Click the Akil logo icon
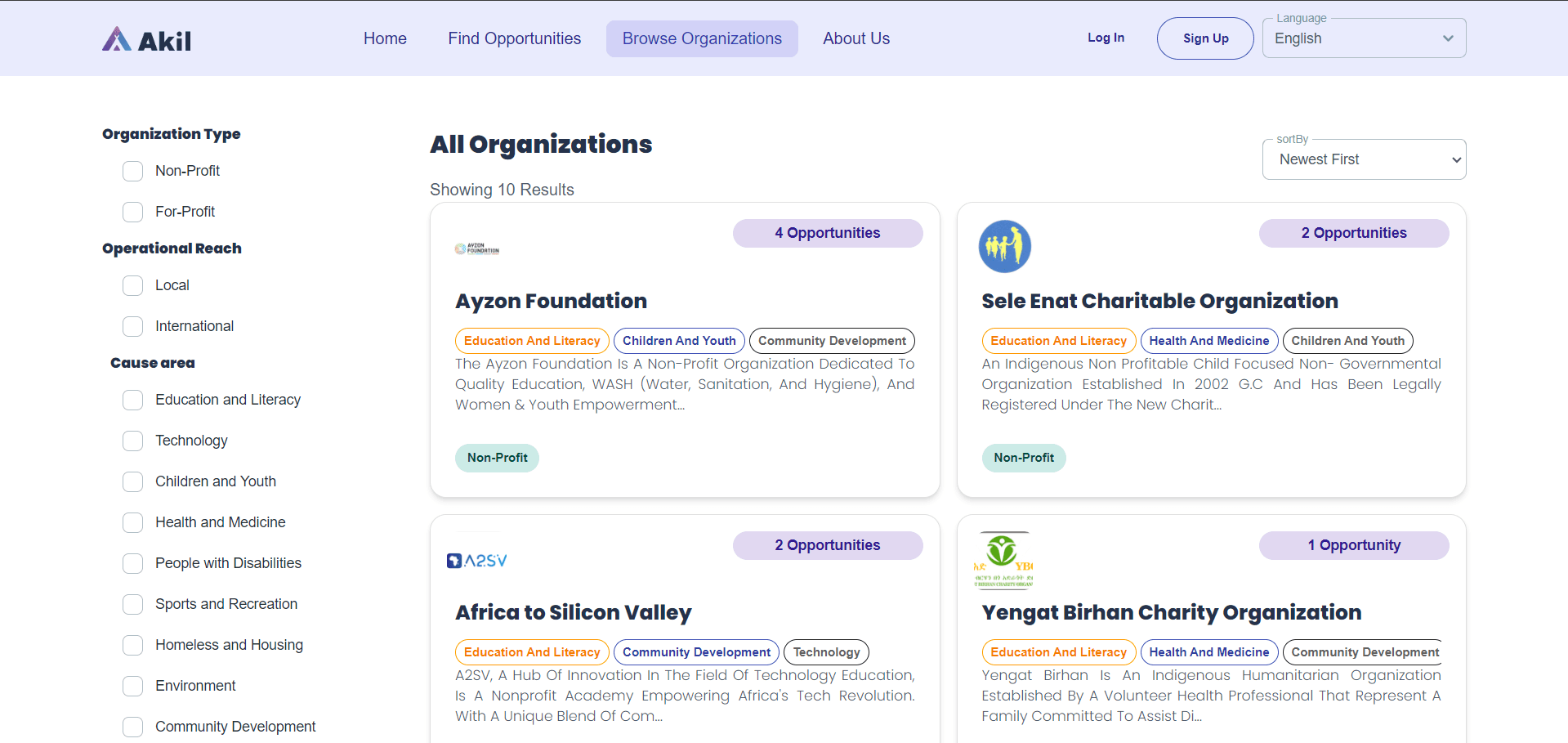 click(117, 39)
